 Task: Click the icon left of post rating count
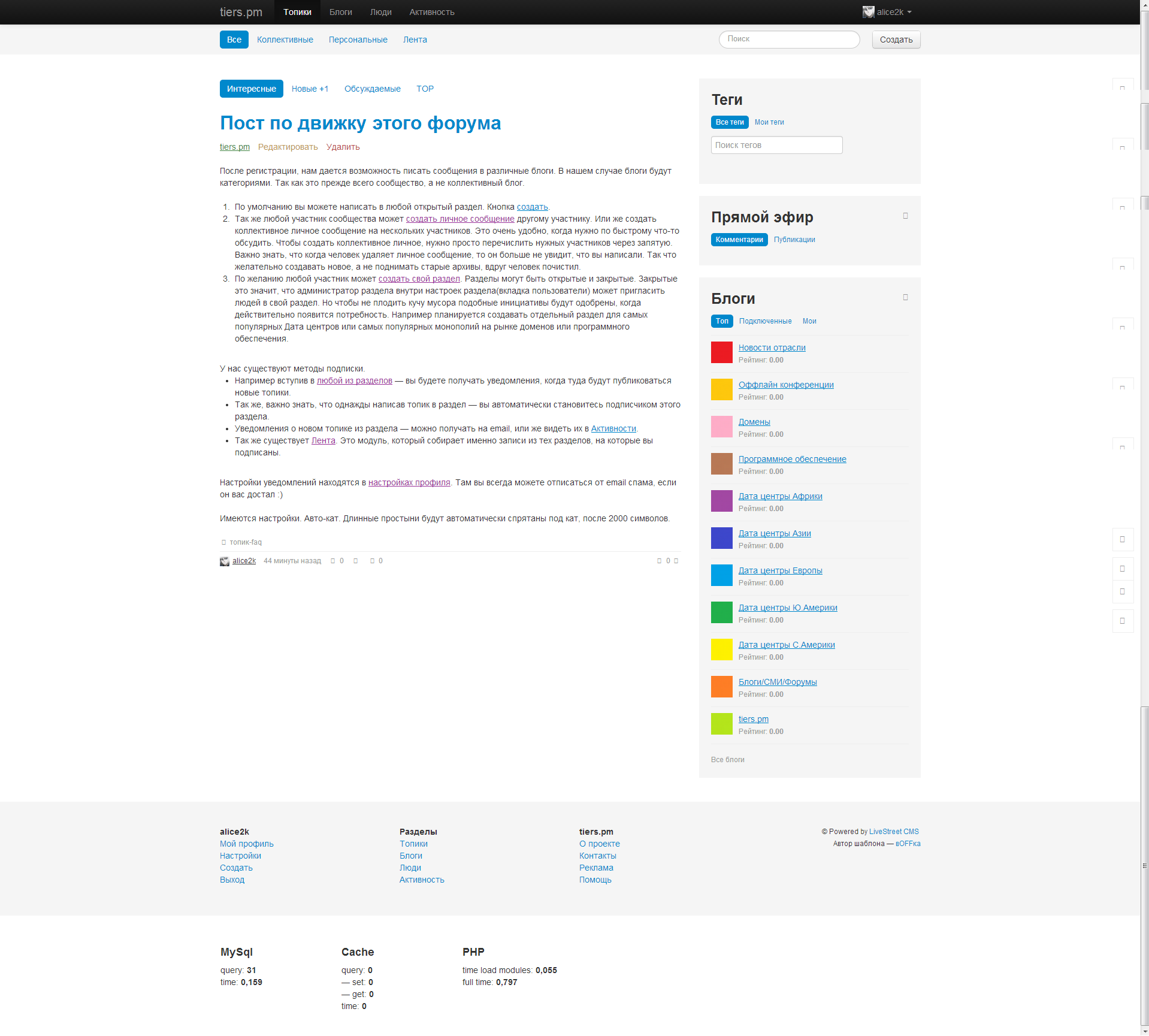click(x=659, y=561)
